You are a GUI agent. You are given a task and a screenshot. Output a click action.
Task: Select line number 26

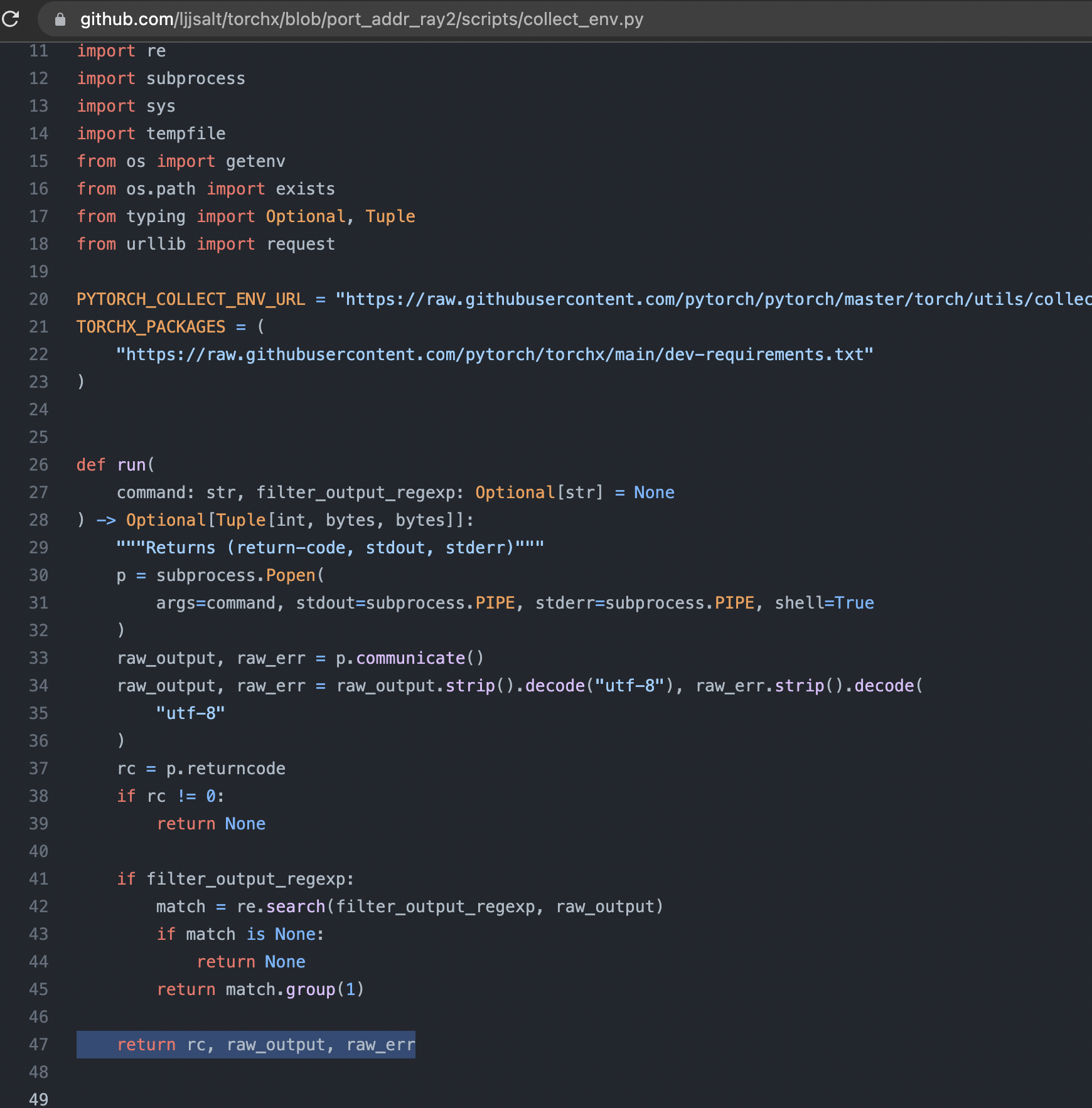click(x=39, y=465)
